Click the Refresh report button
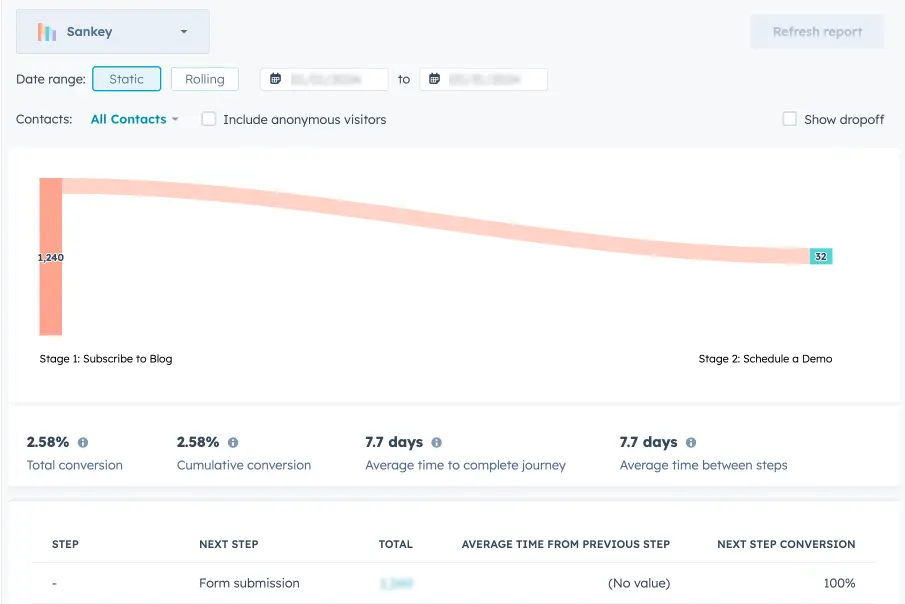The height and width of the screenshot is (604, 905). [x=816, y=31]
